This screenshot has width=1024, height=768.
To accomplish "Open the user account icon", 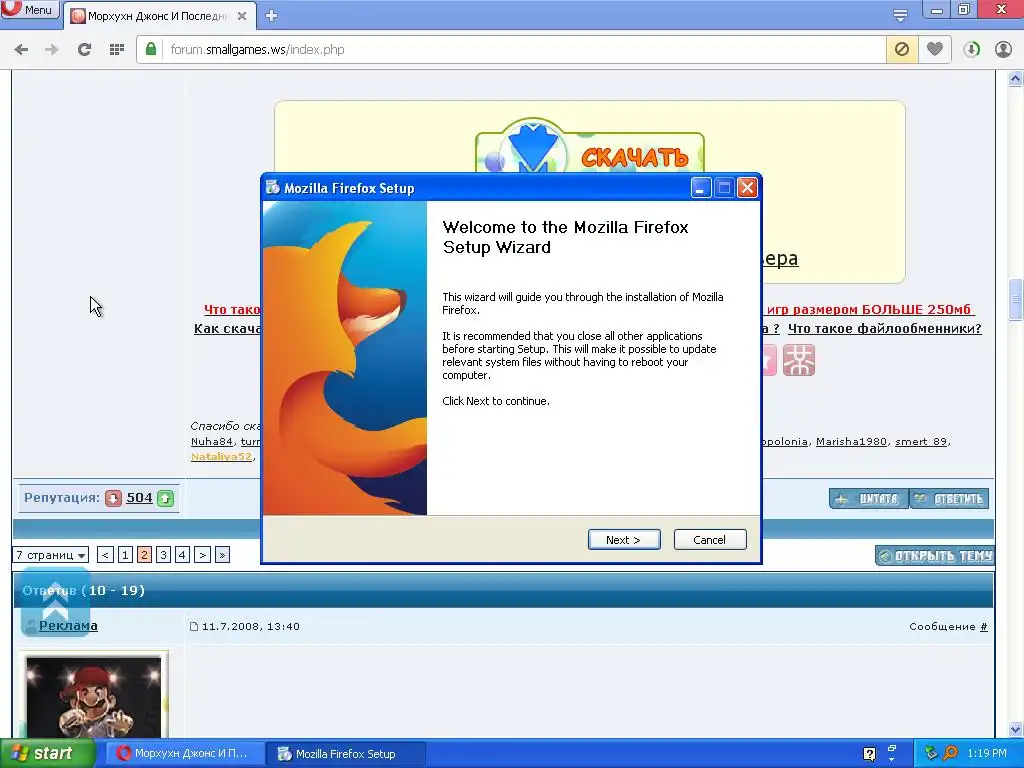I will (1003, 50).
